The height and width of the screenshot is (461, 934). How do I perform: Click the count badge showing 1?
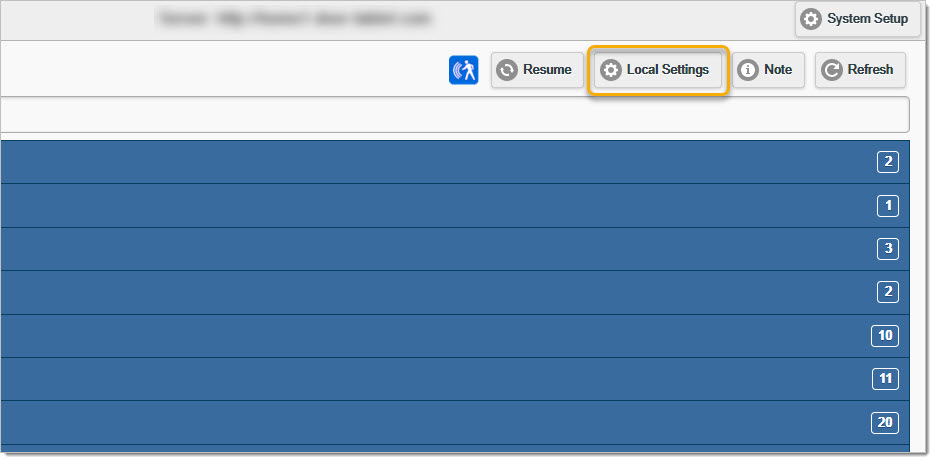(x=888, y=206)
